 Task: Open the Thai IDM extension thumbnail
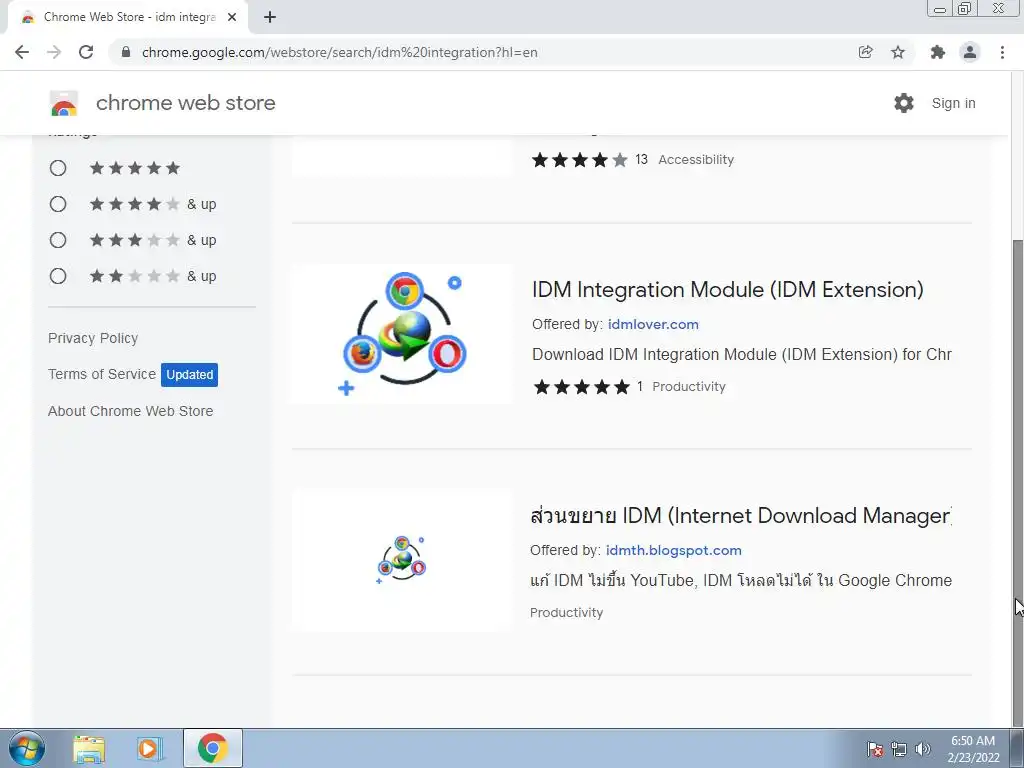coord(403,560)
